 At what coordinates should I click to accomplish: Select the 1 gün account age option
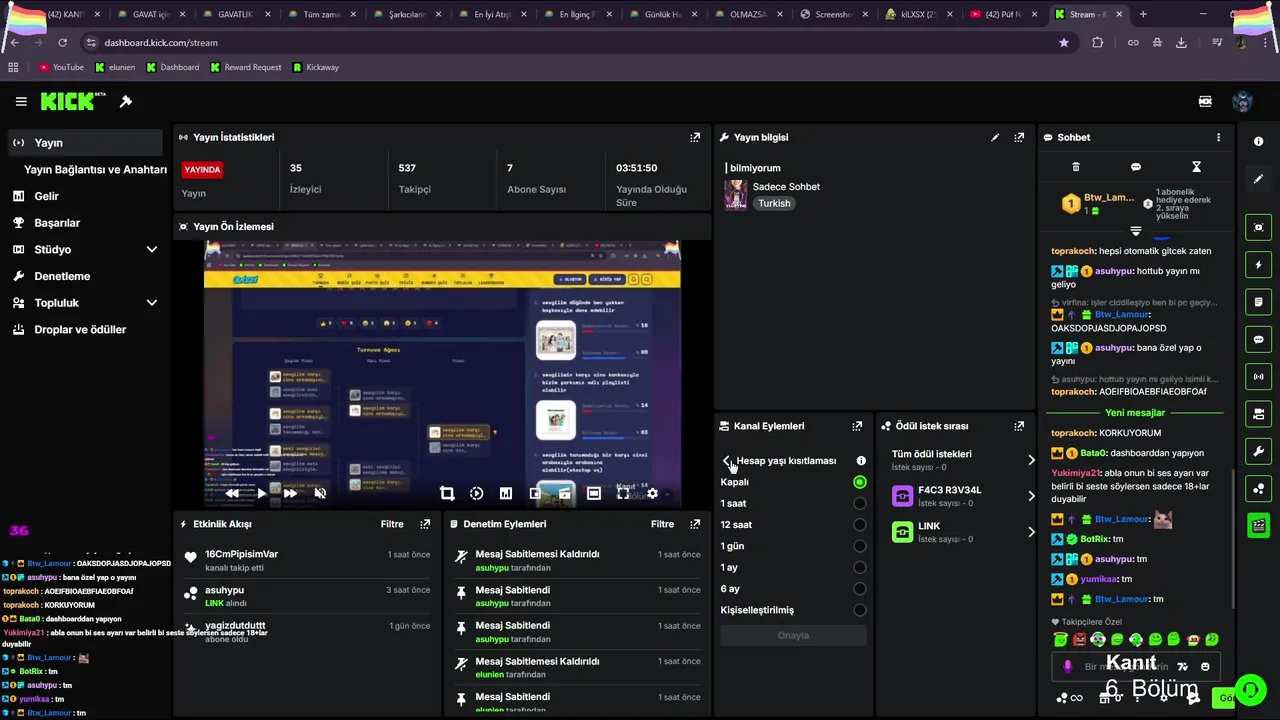(860, 546)
